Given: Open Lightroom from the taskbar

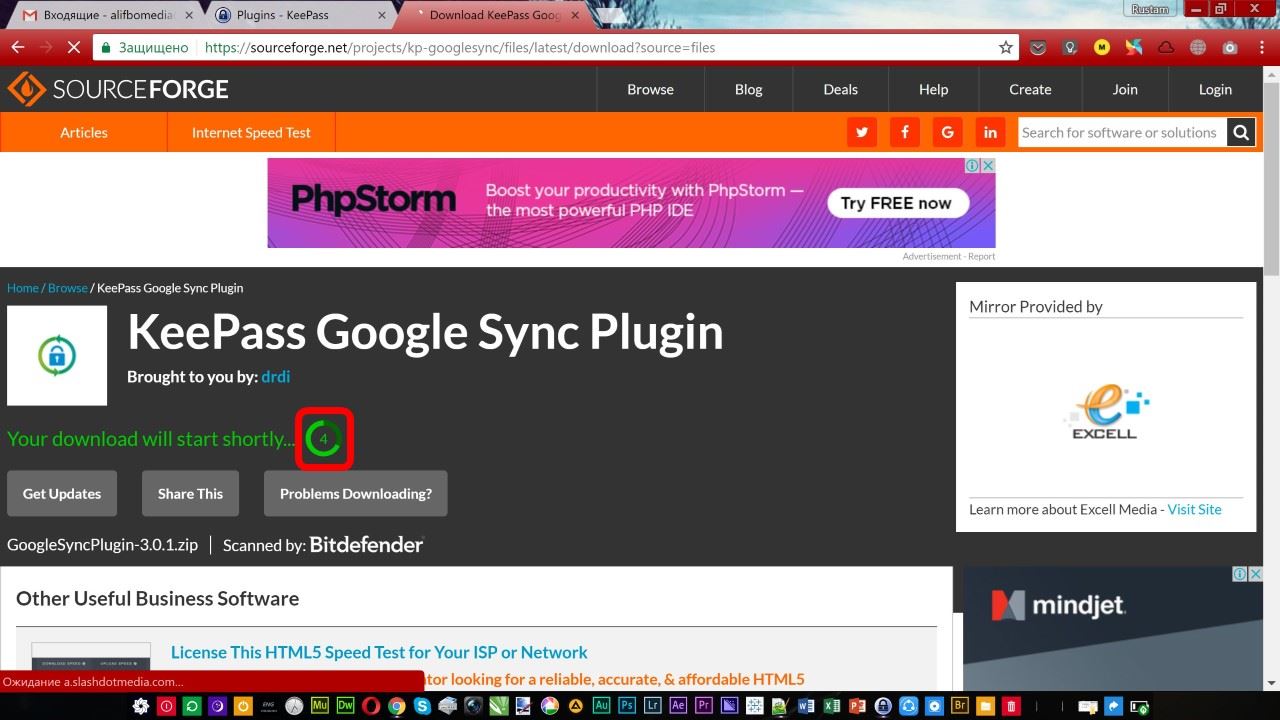Looking at the screenshot, I should 653,706.
